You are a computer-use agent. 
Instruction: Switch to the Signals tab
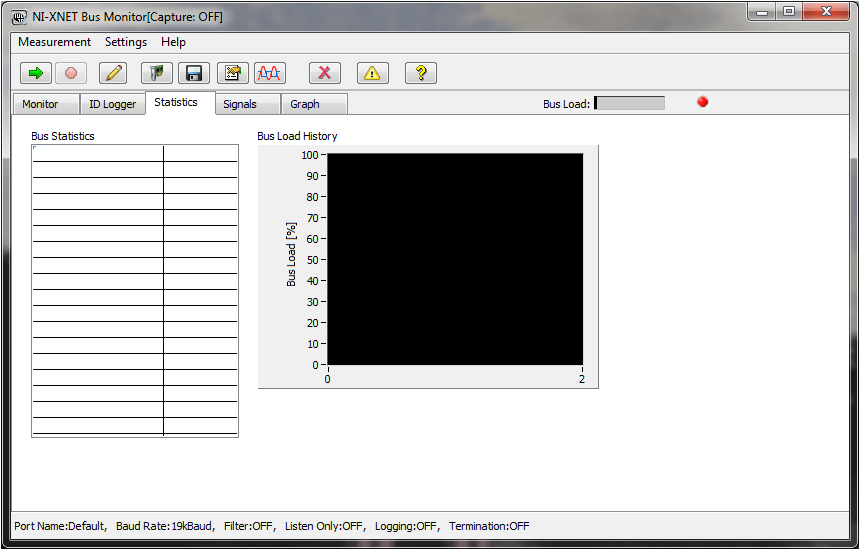[248, 104]
